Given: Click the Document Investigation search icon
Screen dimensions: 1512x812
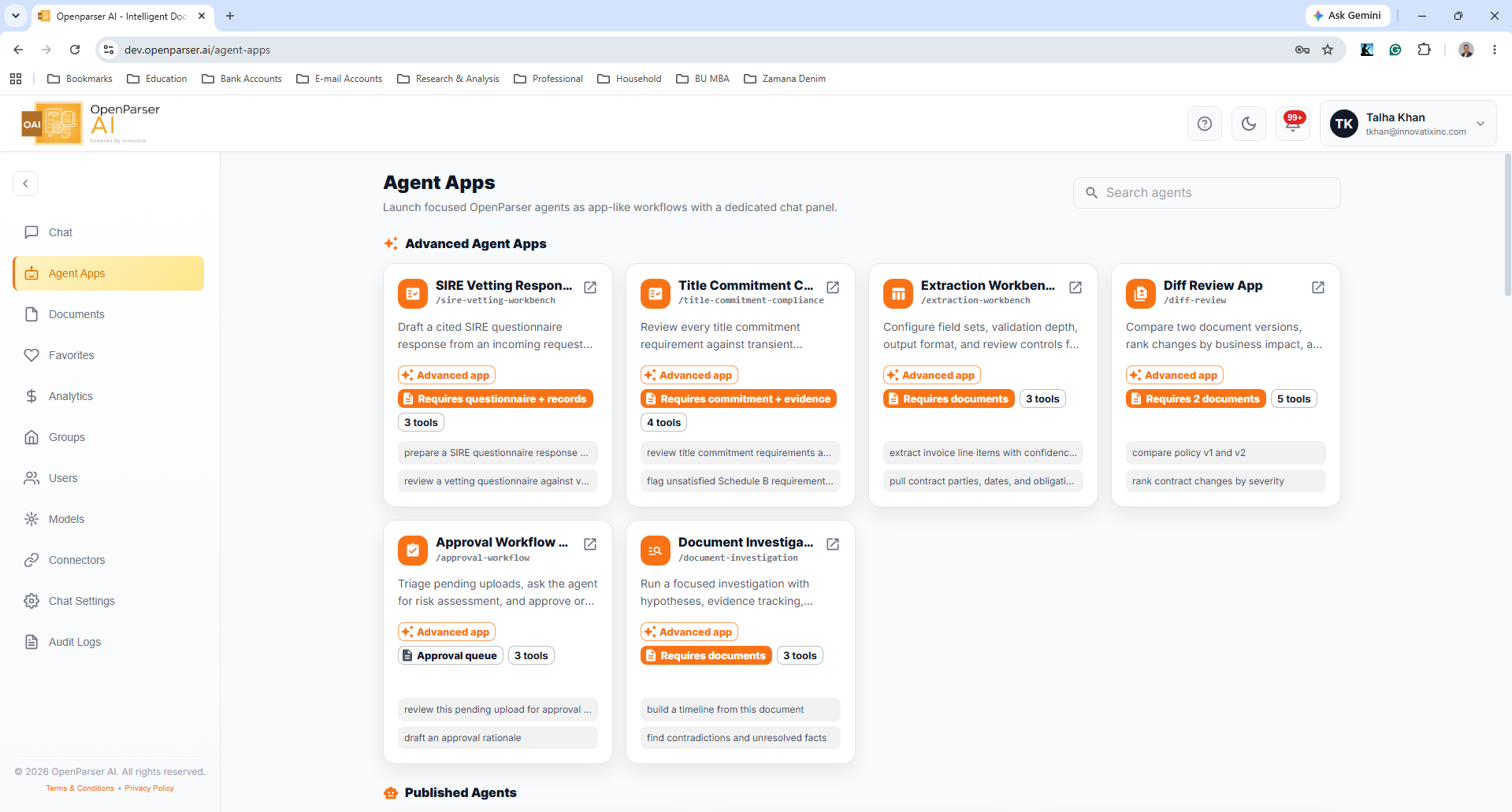Looking at the screenshot, I should coord(656,551).
